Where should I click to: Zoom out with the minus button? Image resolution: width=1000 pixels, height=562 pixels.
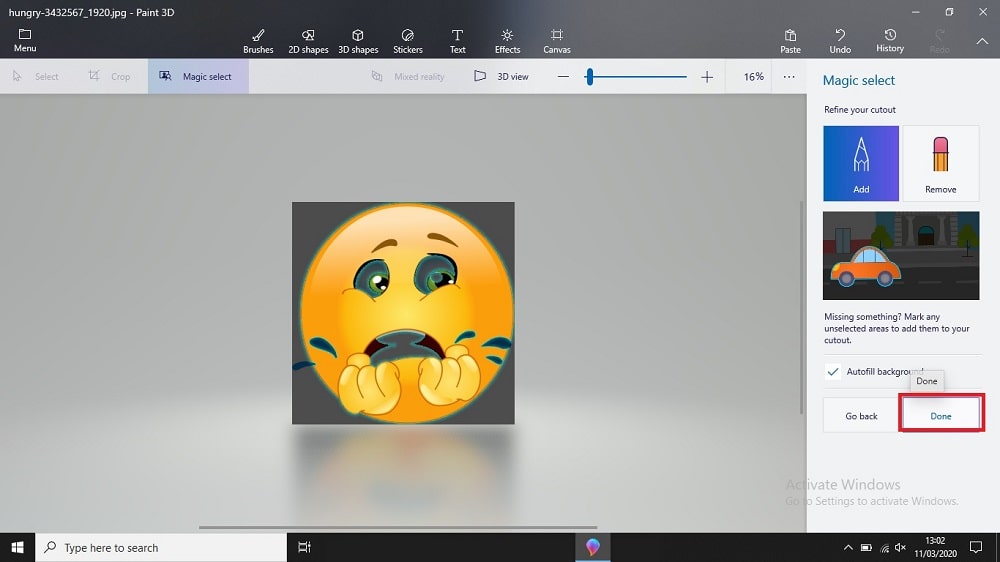[x=563, y=77]
